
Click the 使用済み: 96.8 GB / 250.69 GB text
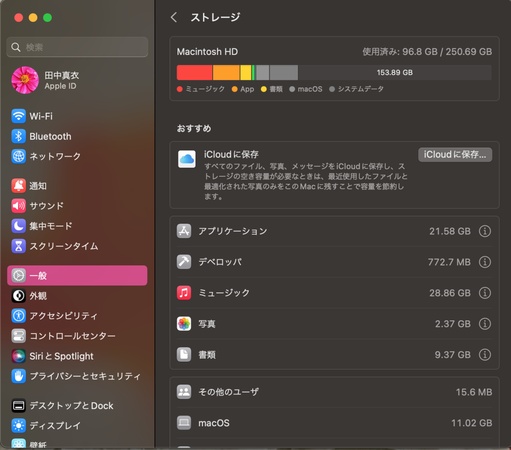tap(427, 52)
